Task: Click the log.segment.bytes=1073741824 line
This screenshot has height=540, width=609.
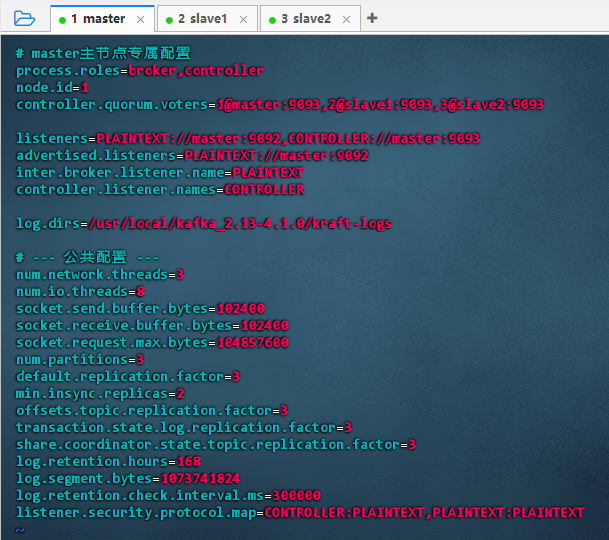Action: 128,479
